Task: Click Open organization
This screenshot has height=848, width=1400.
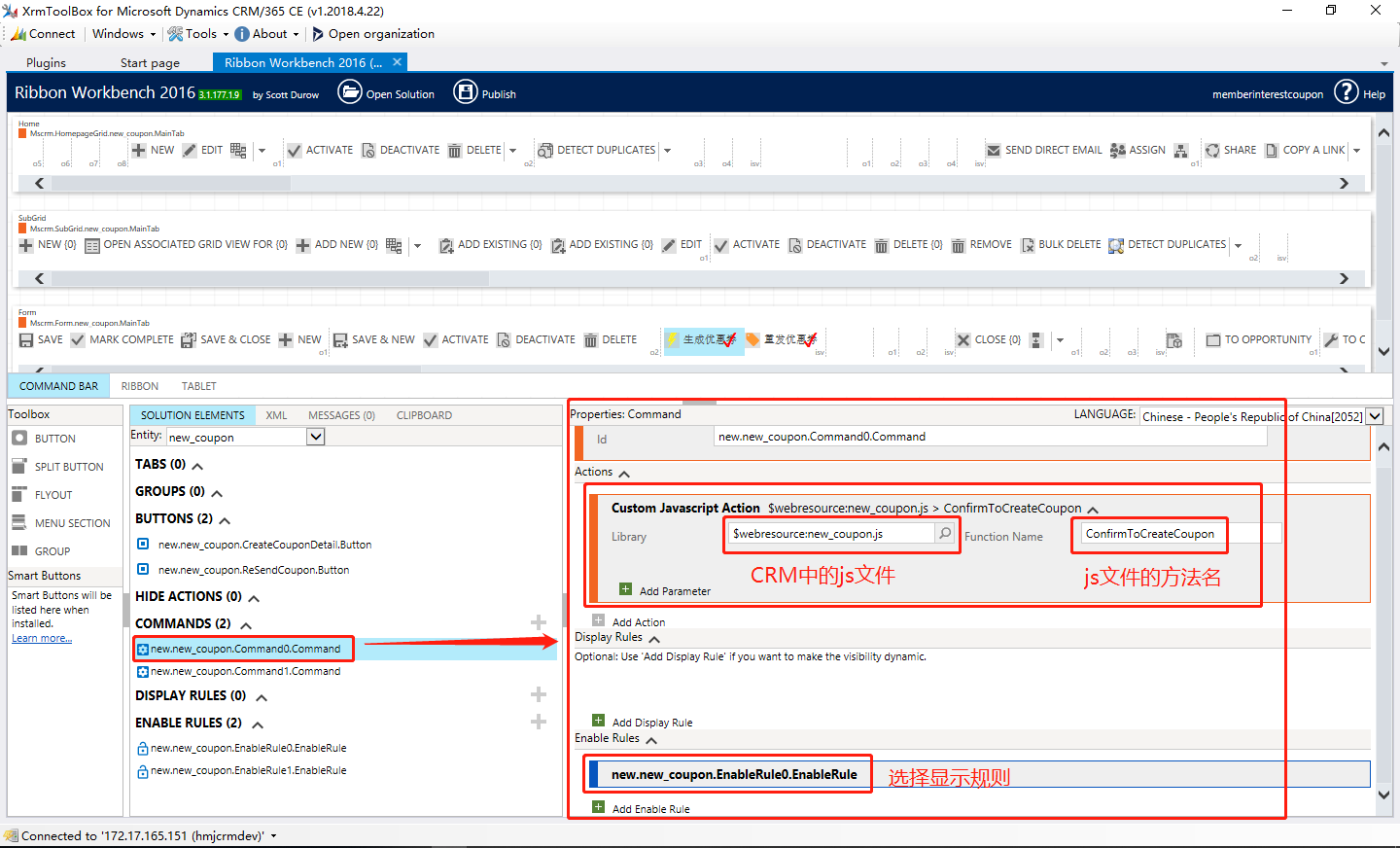Action: click(x=372, y=34)
